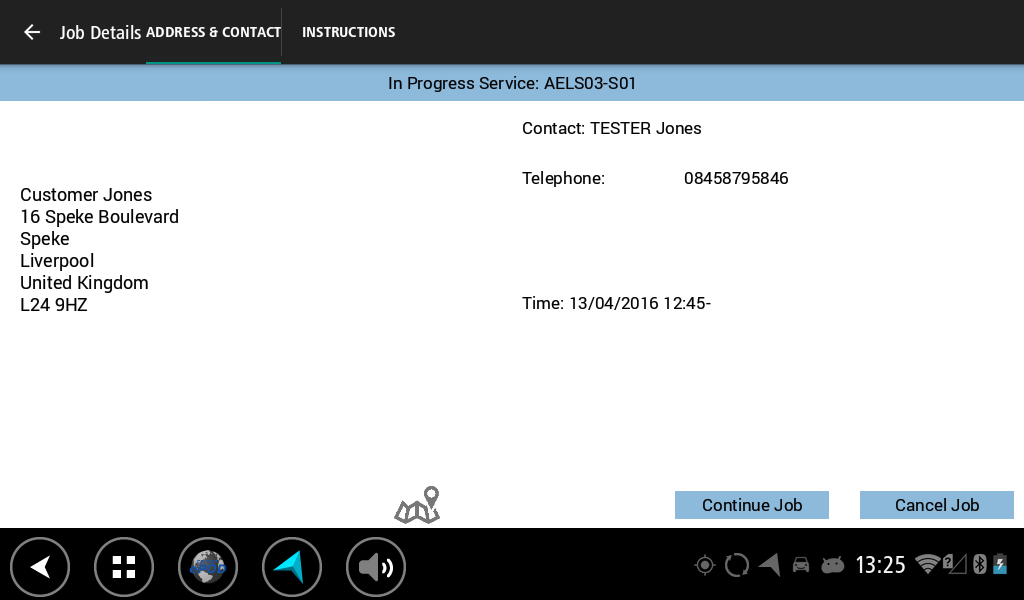Tap the grey navigation arrow status icon

pos(769,565)
